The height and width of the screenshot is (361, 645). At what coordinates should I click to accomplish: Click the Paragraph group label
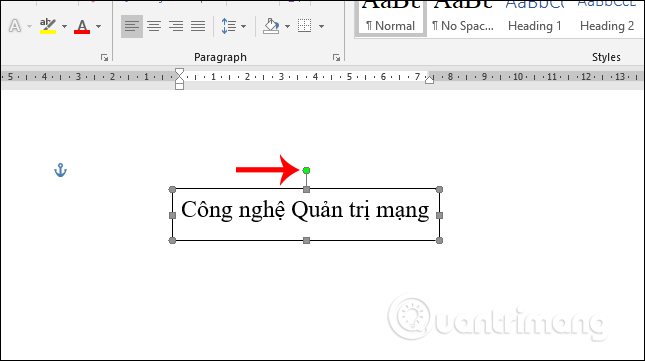coord(220,57)
